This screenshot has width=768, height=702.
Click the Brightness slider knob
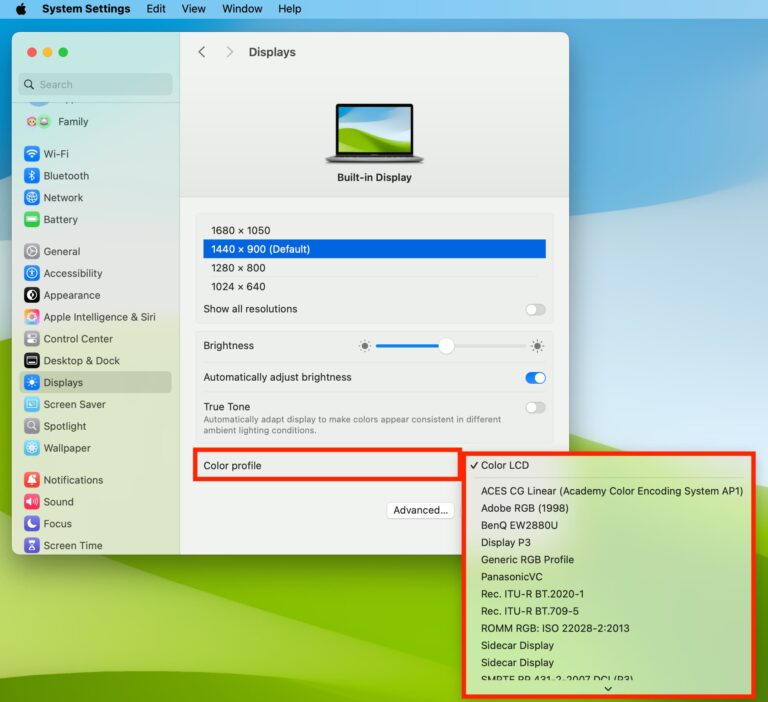(446, 346)
